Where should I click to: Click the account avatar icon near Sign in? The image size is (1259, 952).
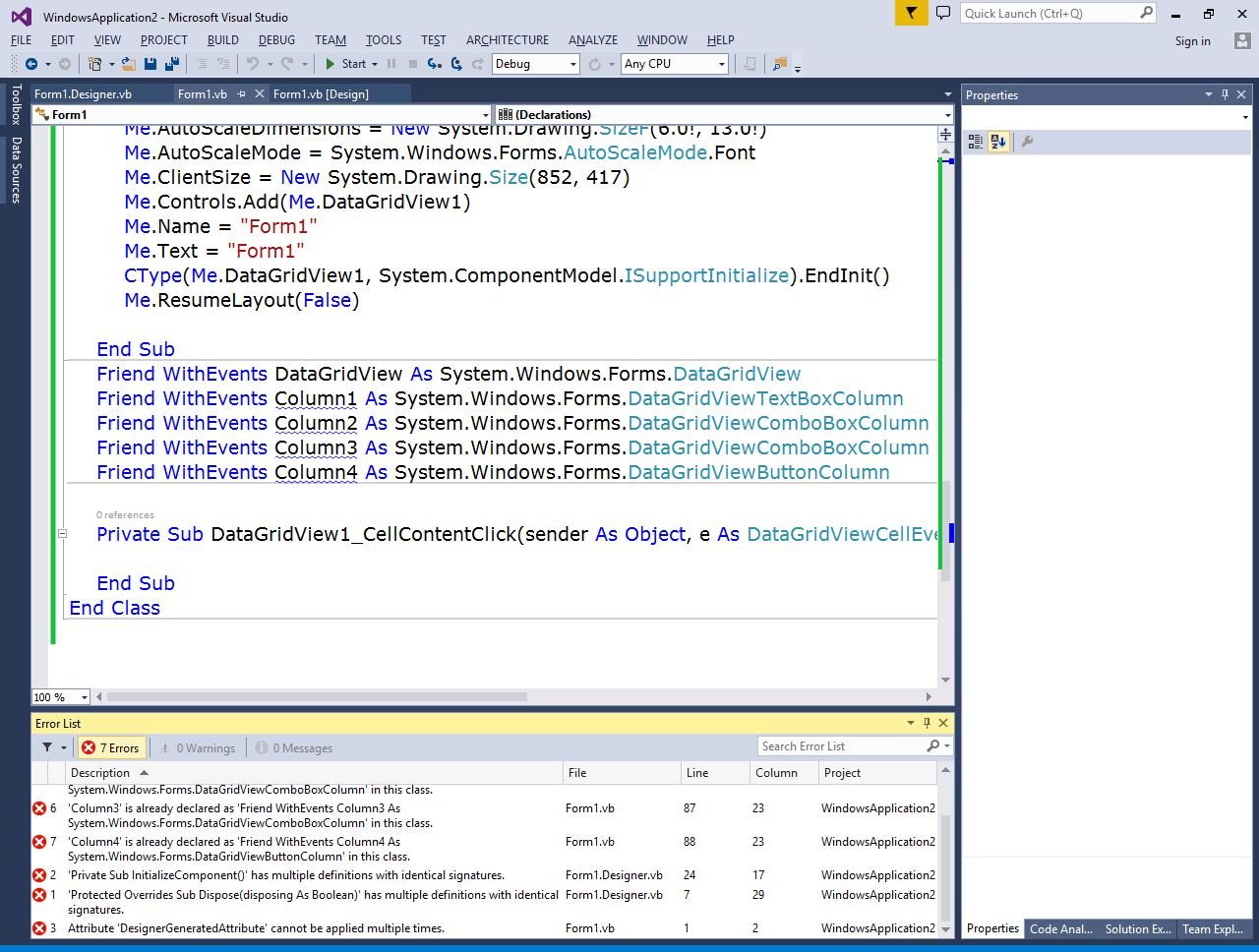point(1242,40)
